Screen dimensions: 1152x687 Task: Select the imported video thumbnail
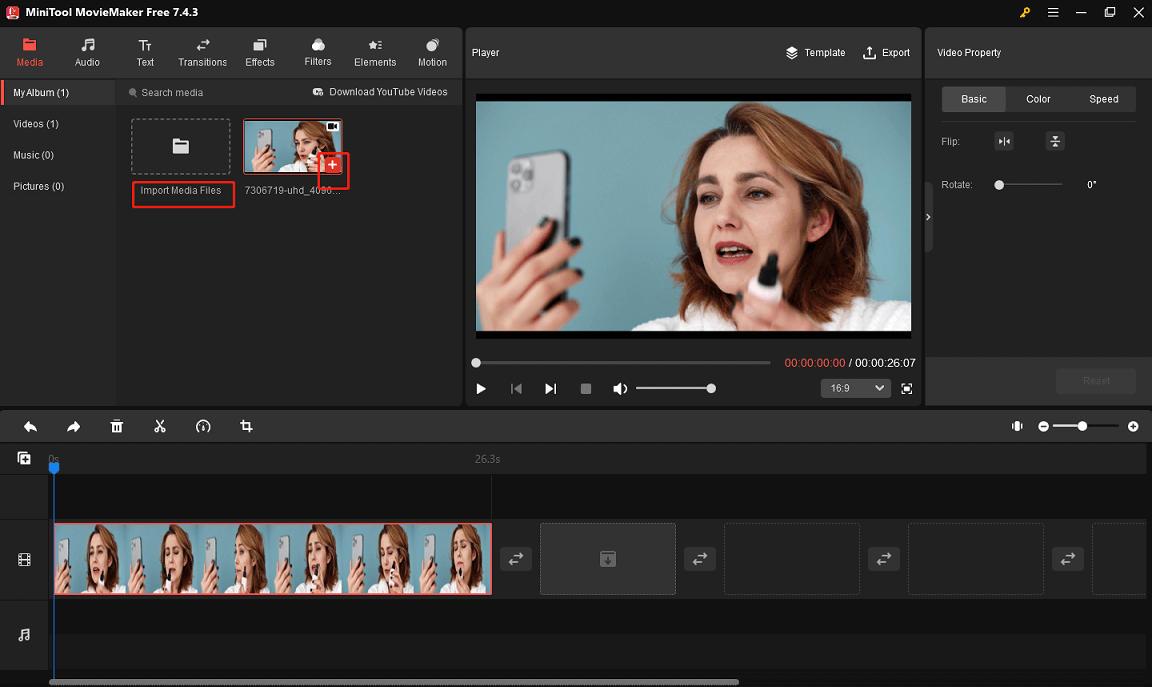[x=292, y=146]
